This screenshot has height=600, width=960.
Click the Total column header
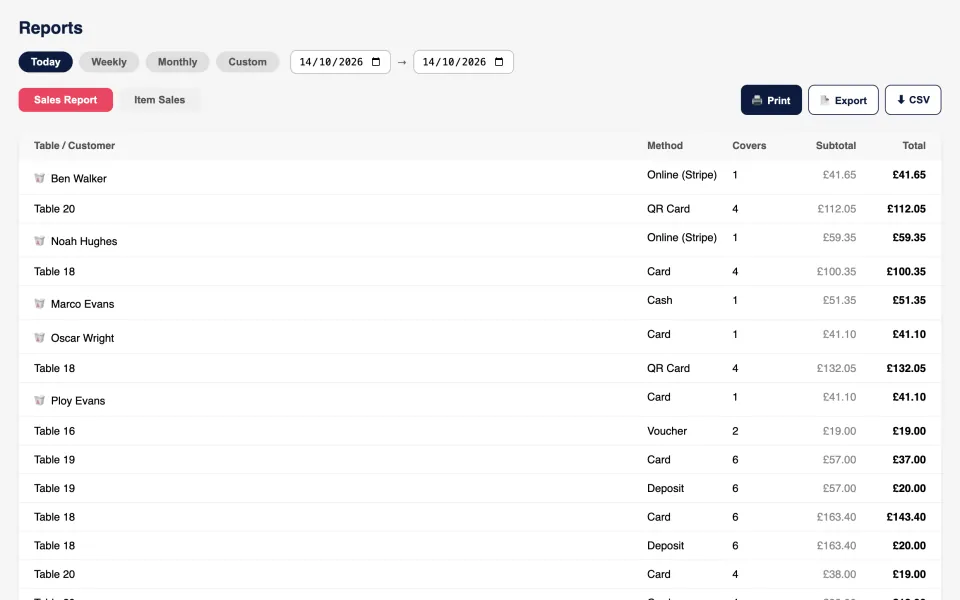pyautogui.click(x=914, y=146)
